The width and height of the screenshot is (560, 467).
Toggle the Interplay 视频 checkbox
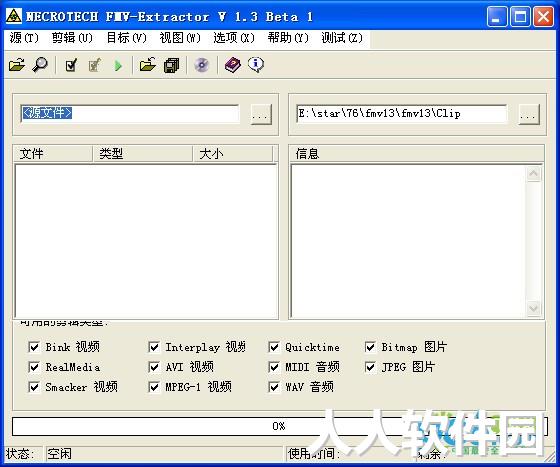[154, 347]
